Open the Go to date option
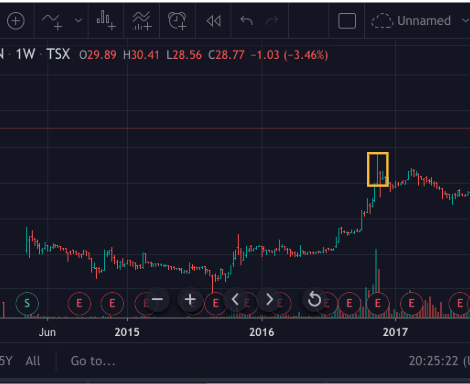Viewport: 470px width, 384px height. (x=93, y=361)
